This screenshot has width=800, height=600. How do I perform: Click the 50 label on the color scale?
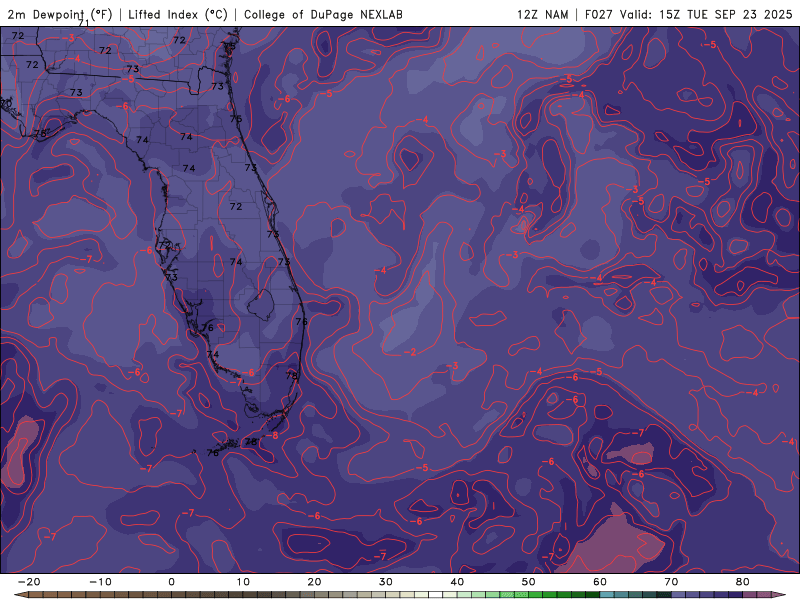[529, 582]
